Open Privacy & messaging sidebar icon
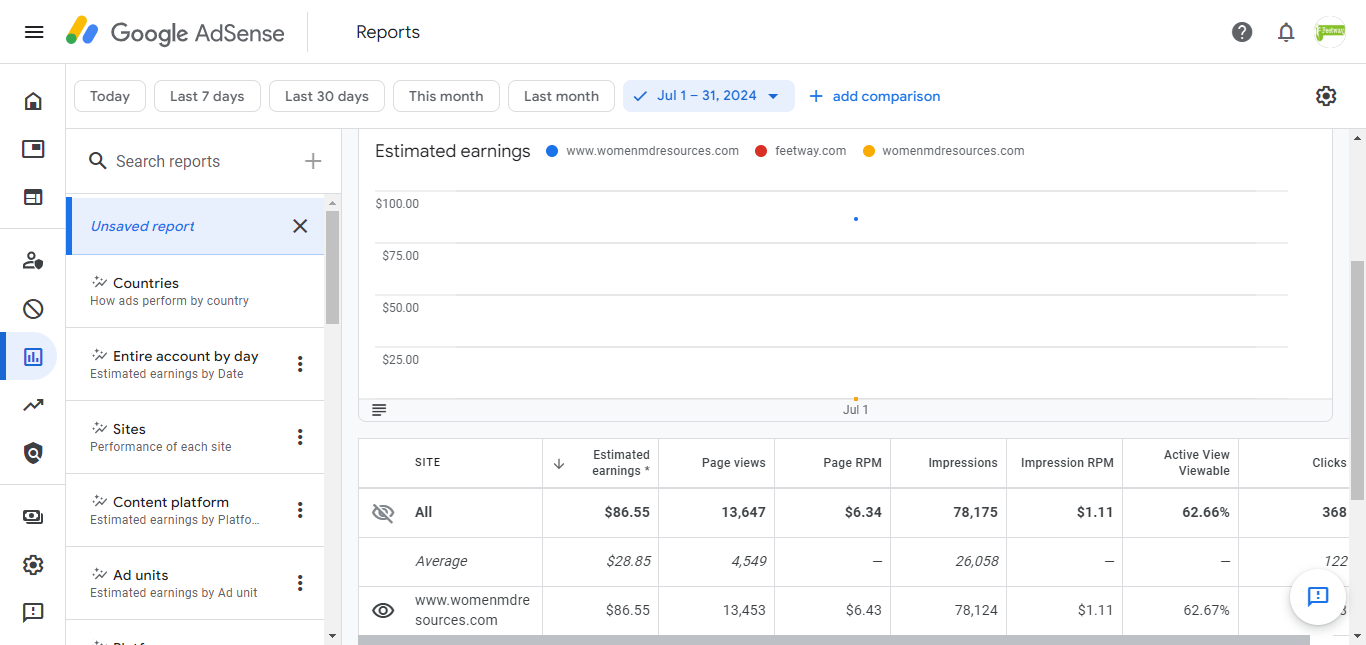 tap(33, 261)
